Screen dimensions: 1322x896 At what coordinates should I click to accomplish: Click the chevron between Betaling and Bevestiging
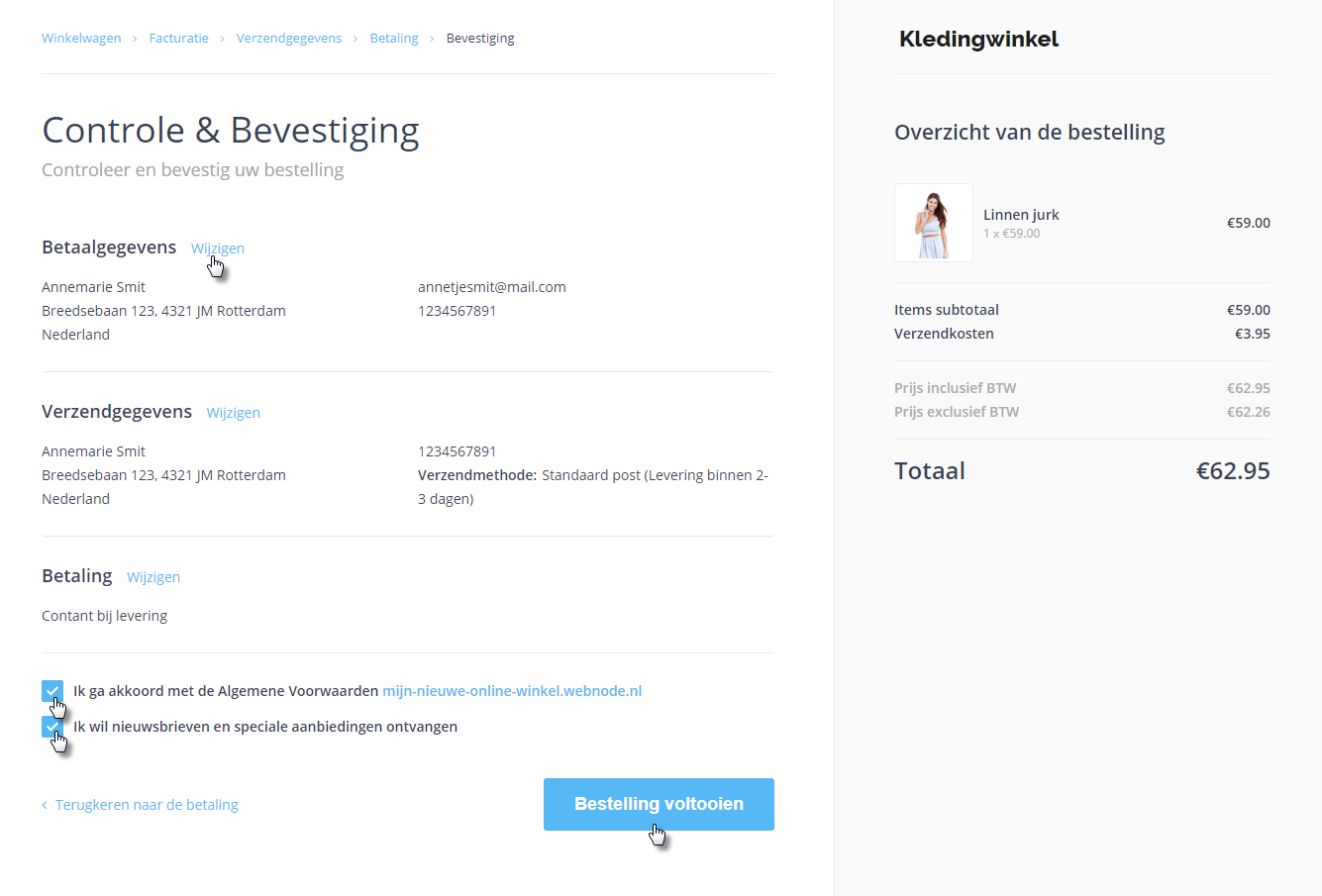click(432, 39)
